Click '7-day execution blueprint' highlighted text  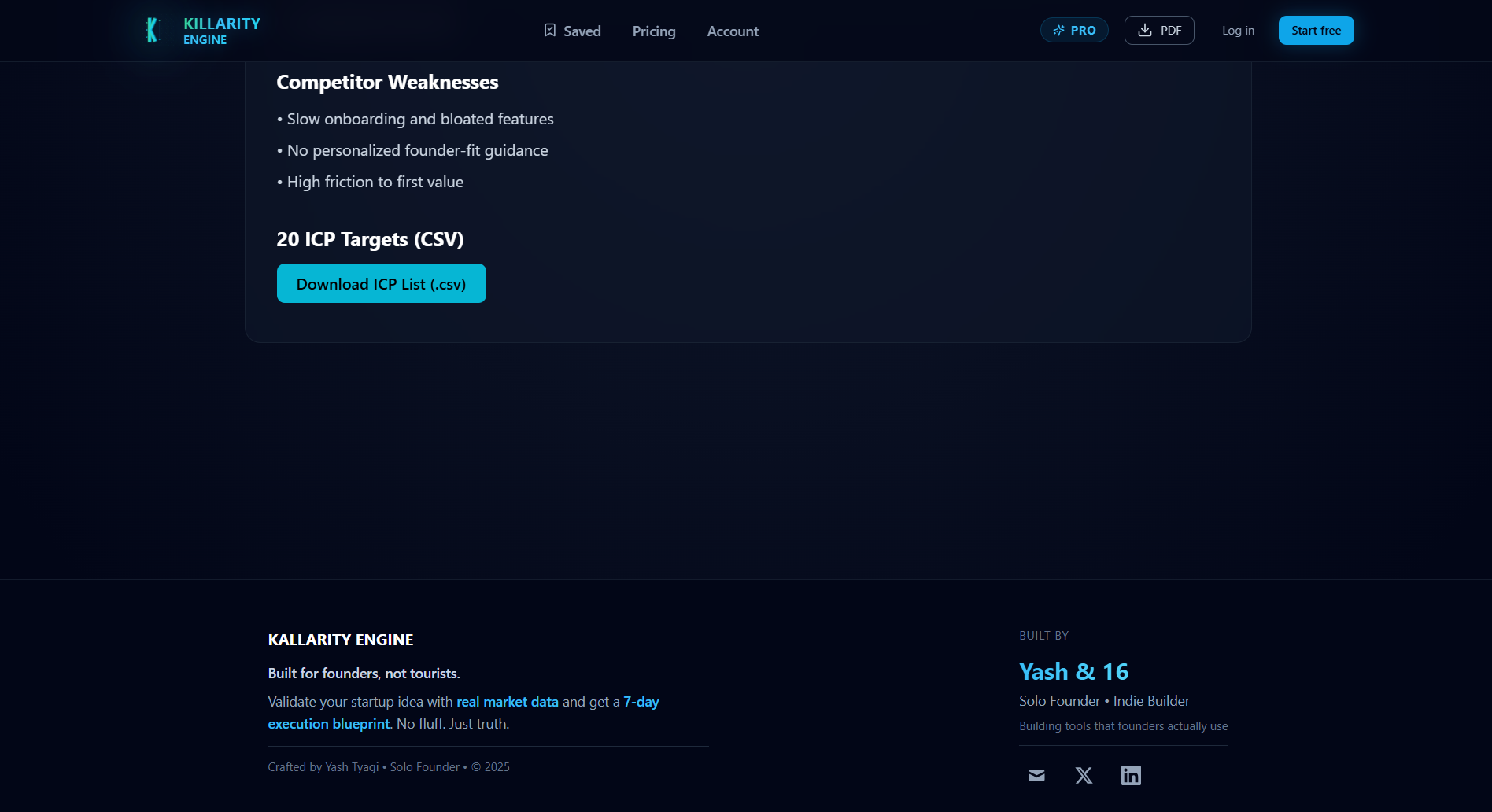pyautogui.click(x=463, y=712)
